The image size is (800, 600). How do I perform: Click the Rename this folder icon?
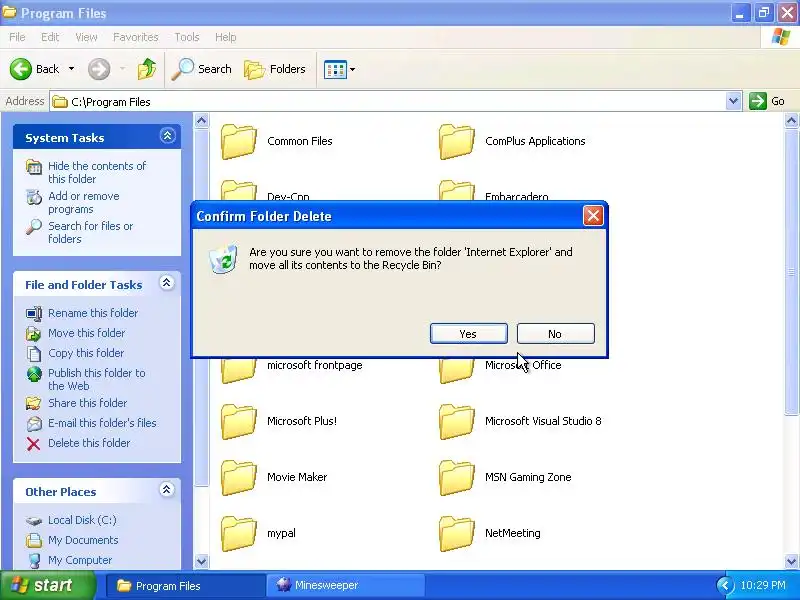(x=34, y=313)
